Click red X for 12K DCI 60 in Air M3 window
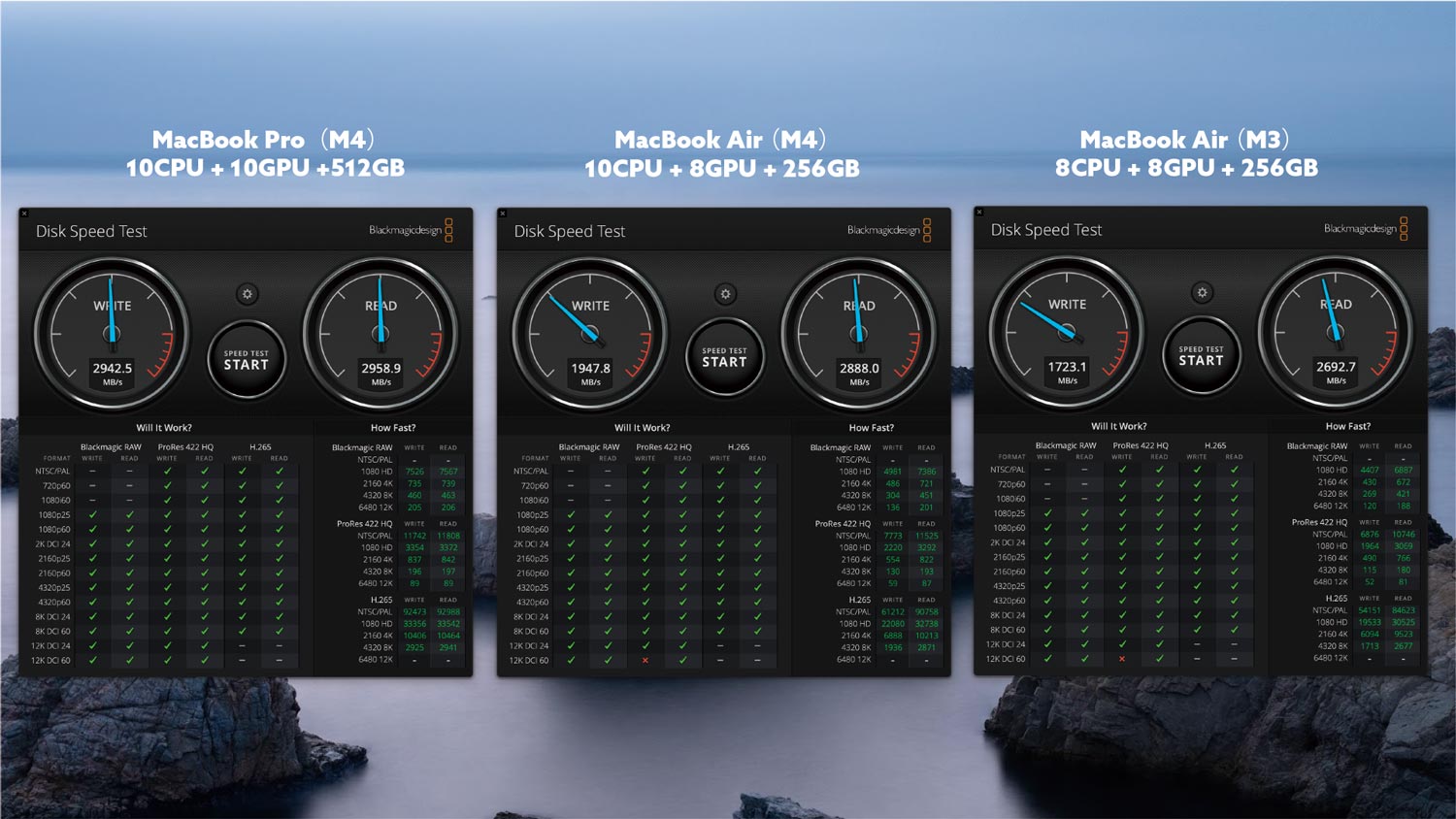 (1122, 659)
